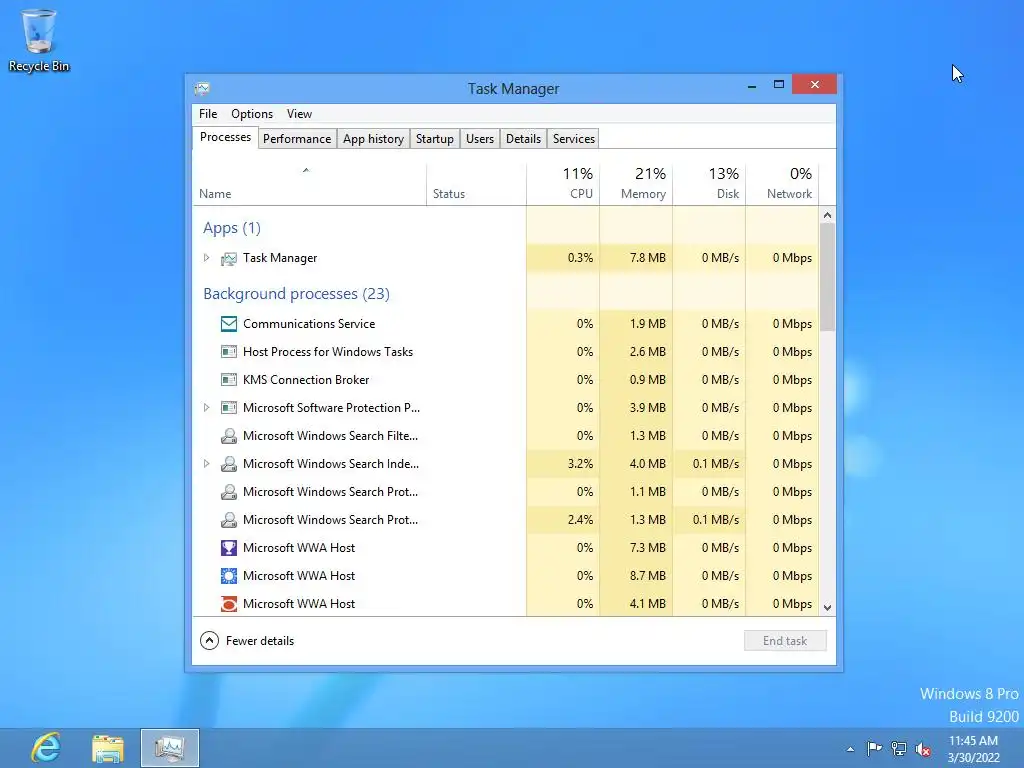This screenshot has width=1024, height=768.
Task: Sort by the Disk column header
Action: pyautogui.click(x=709, y=185)
